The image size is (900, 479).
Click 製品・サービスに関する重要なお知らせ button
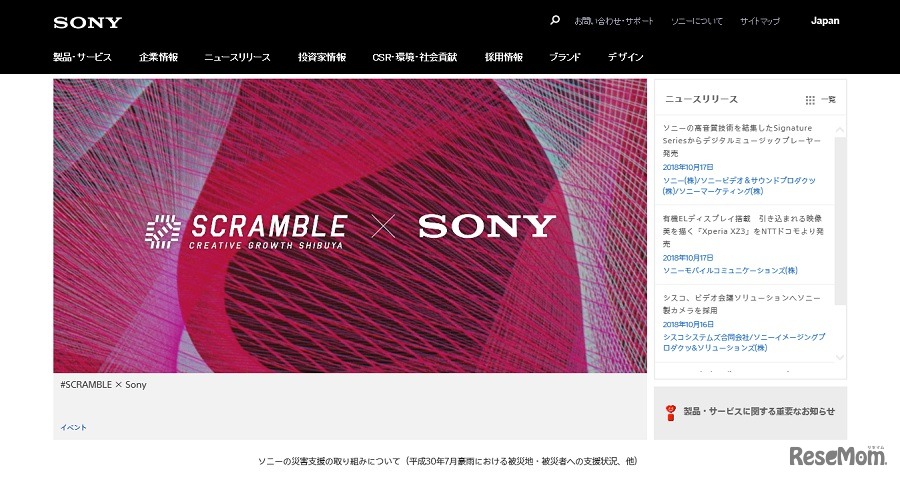[750, 412]
